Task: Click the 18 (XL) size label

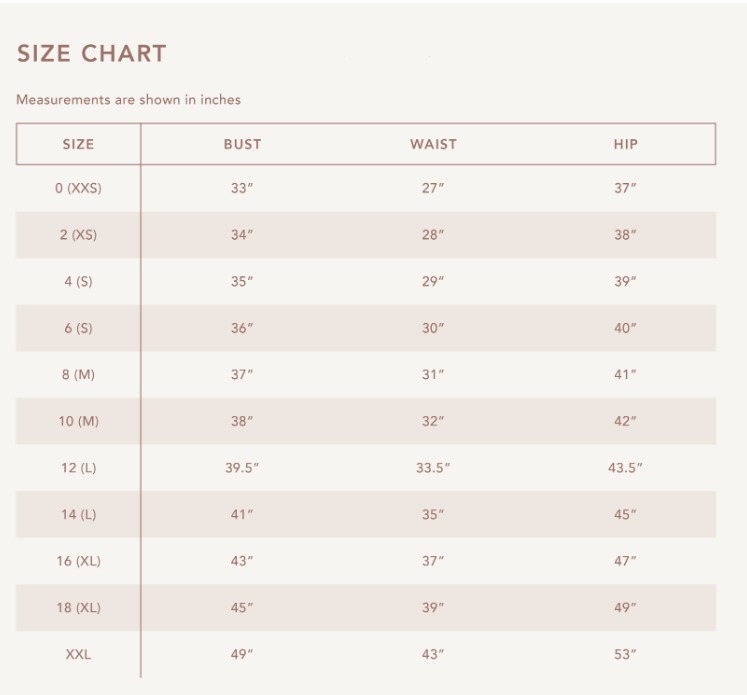Action: coord(78,607)
